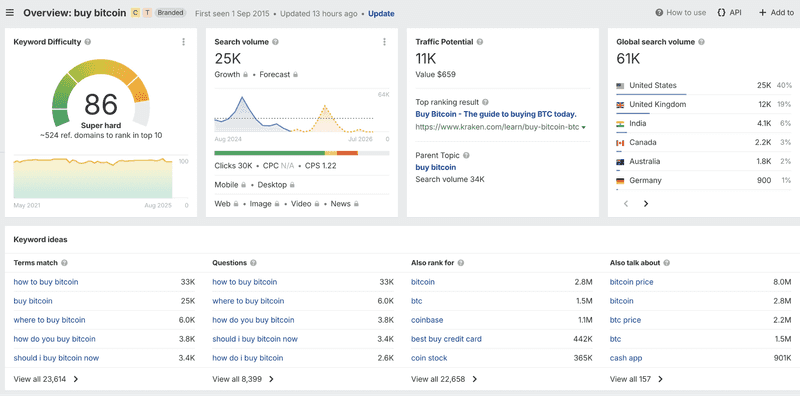Click the Also talk about help icon
800x396 pixels.
point(667,263)
